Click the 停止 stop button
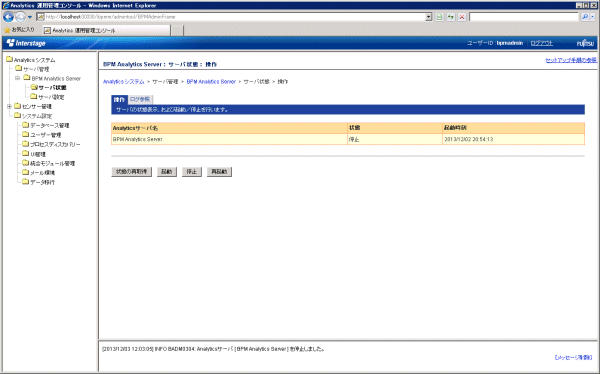 (192, 172)
